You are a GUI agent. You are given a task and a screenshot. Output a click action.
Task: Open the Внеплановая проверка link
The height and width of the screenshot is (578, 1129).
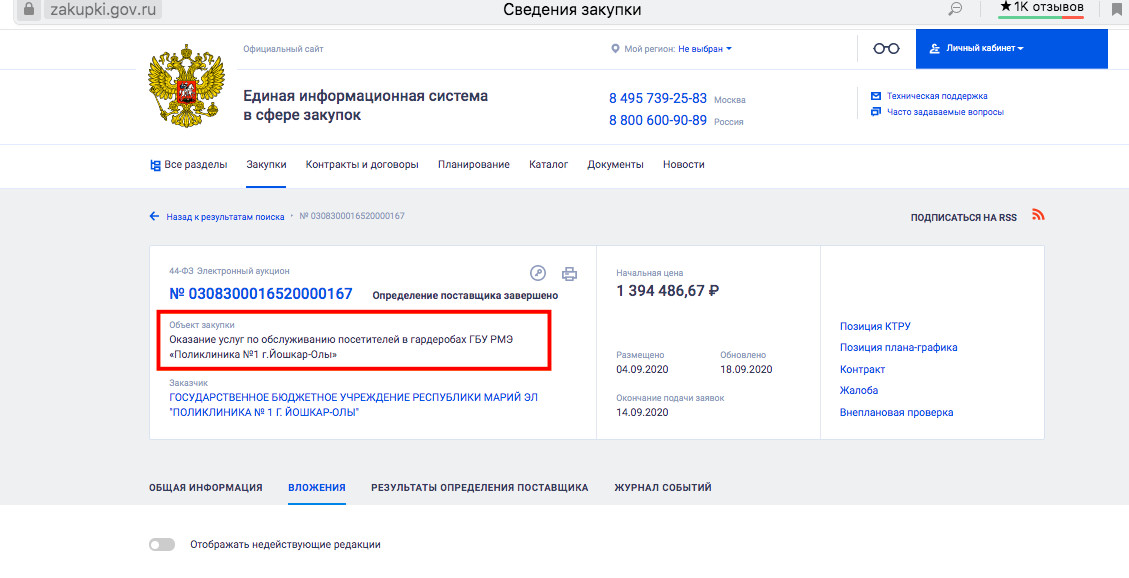(896, 412)
